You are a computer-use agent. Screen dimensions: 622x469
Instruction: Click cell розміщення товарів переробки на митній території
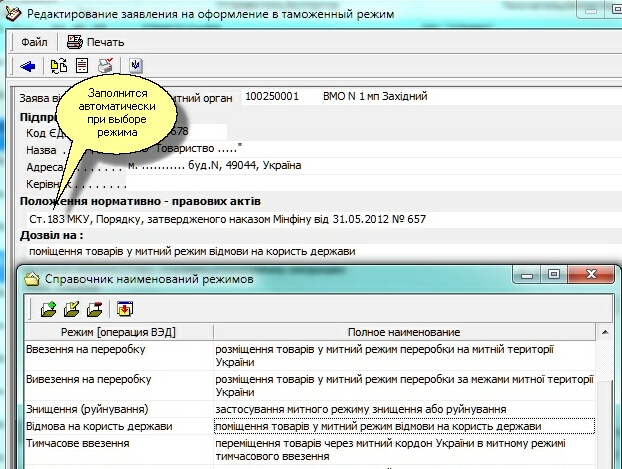(x=404, y=356)
